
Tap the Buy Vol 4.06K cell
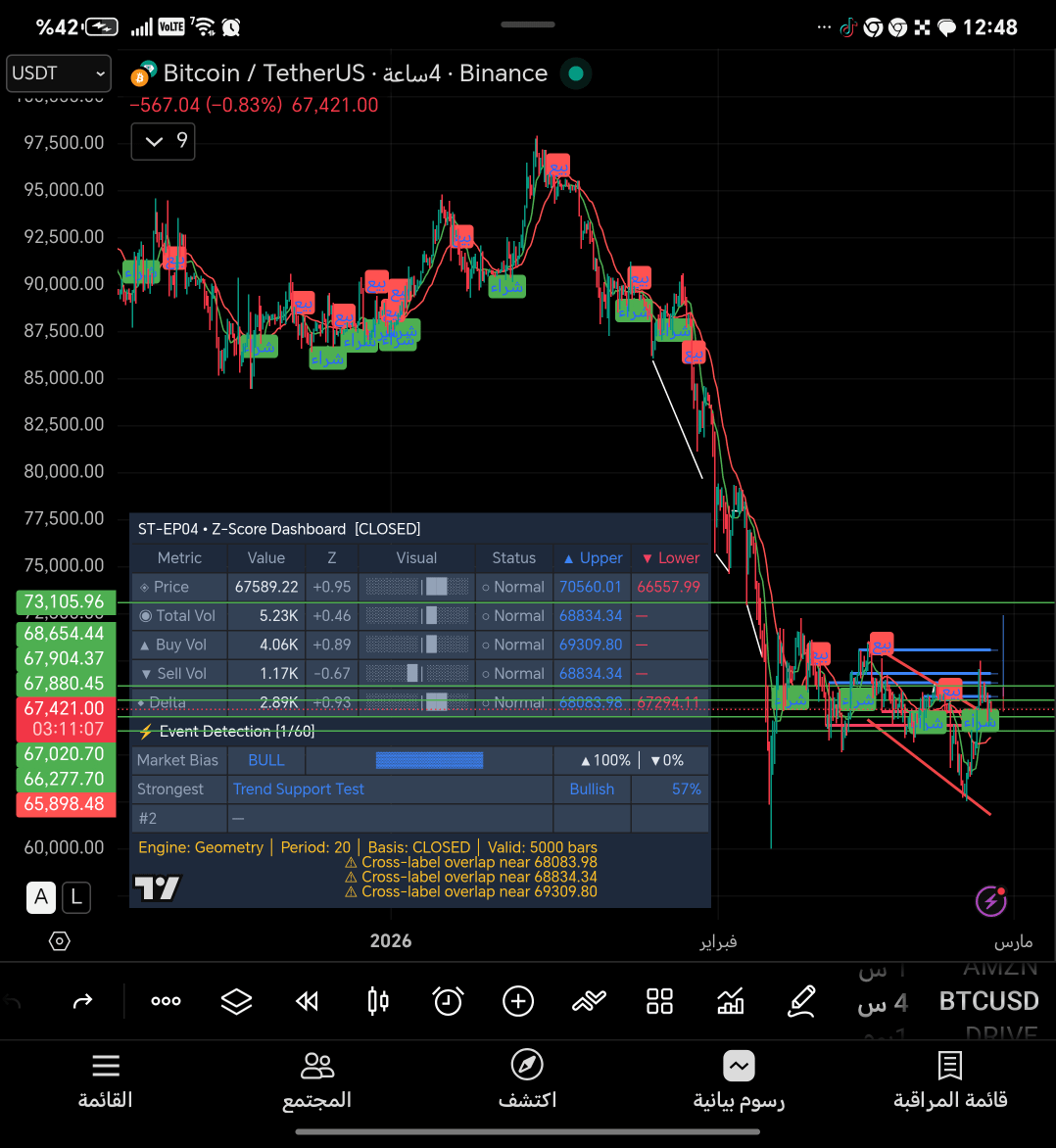click(x=266, y=646)
